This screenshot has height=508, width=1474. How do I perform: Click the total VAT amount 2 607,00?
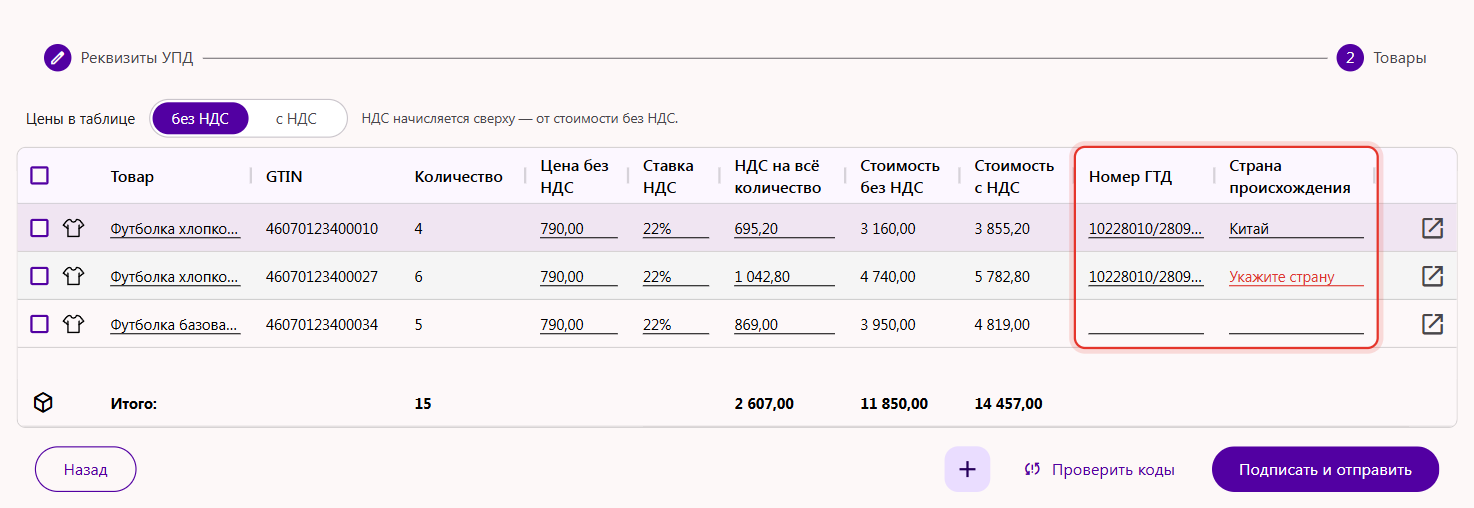pos(764,404)
